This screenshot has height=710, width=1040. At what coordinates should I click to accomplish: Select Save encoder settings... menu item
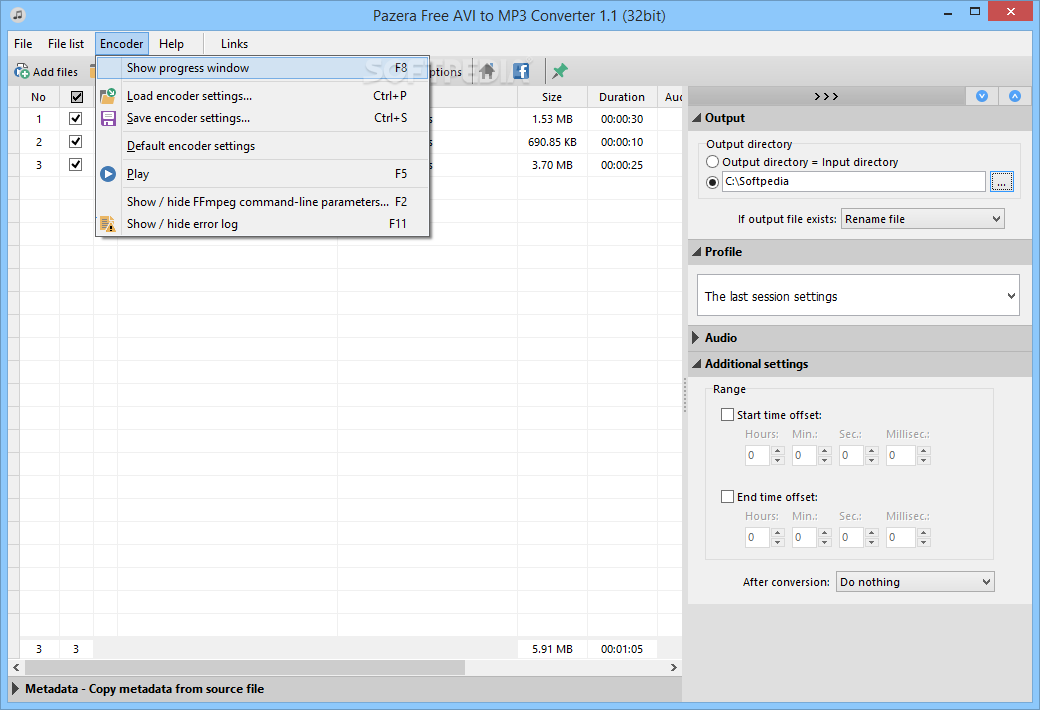pyautogui.click(x=263, y=118)
